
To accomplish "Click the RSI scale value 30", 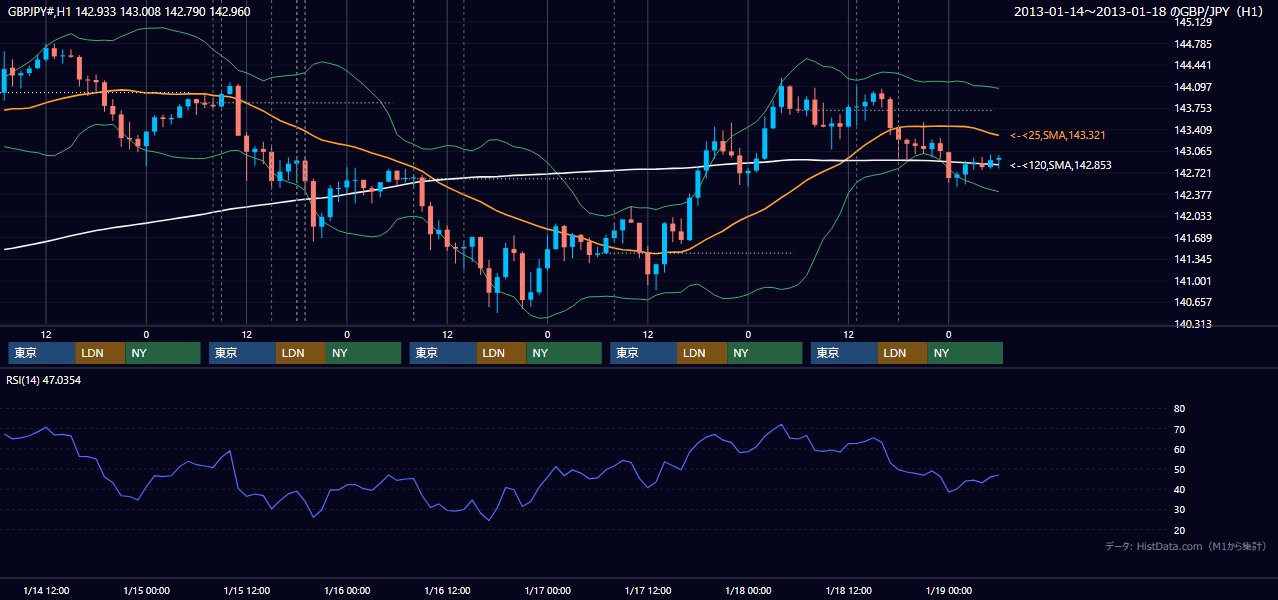I will pos(1179,509).
